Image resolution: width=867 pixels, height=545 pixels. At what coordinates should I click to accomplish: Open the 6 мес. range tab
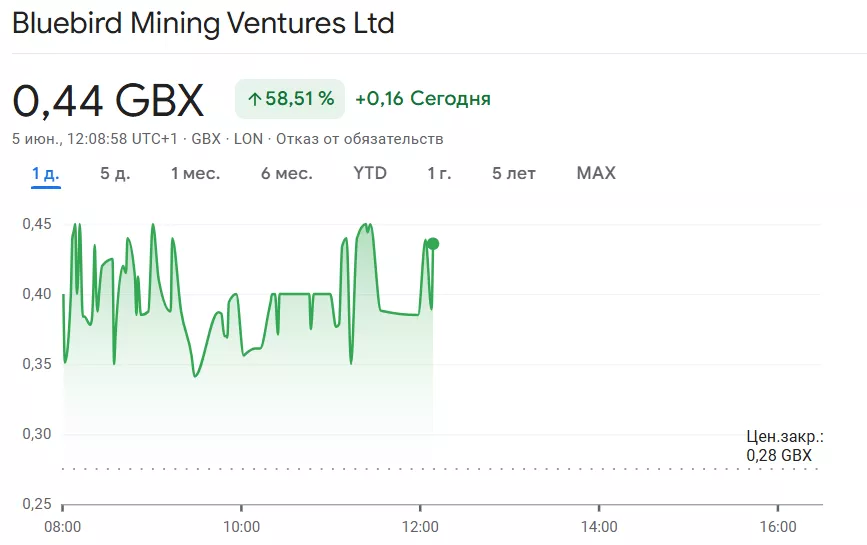click(x=286, y=173)
